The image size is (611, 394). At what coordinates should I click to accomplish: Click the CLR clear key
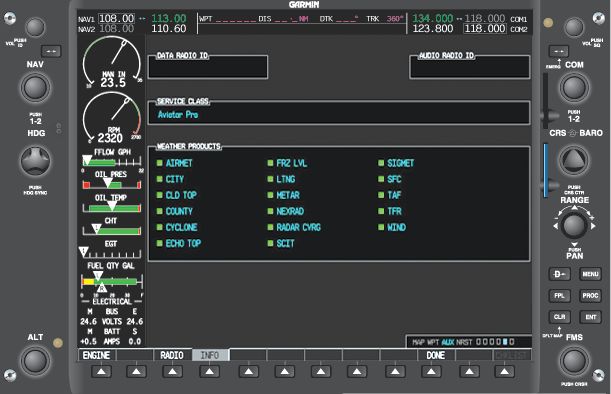tap(559, 317)
